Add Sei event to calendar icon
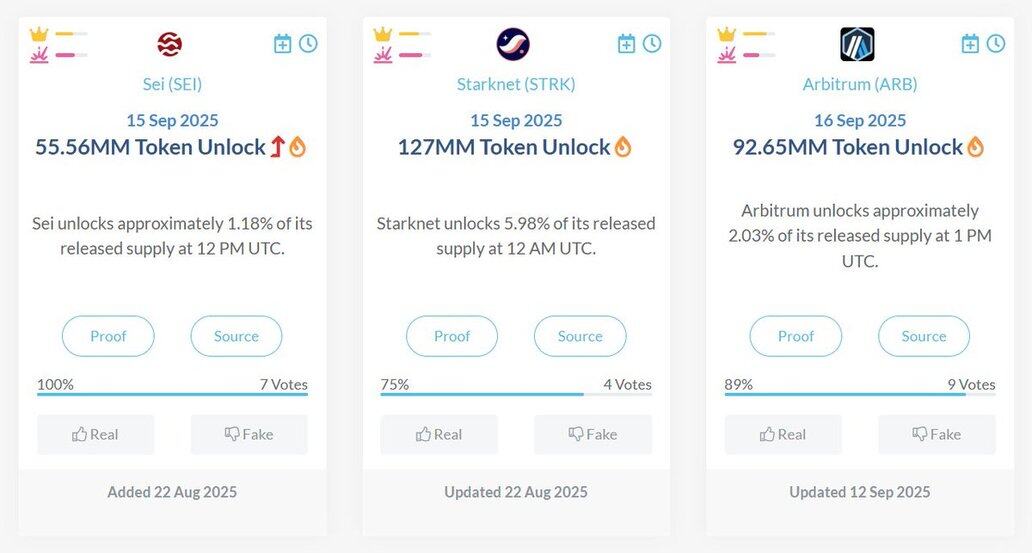The image size is (1032, 553). [x=282, y=43]
